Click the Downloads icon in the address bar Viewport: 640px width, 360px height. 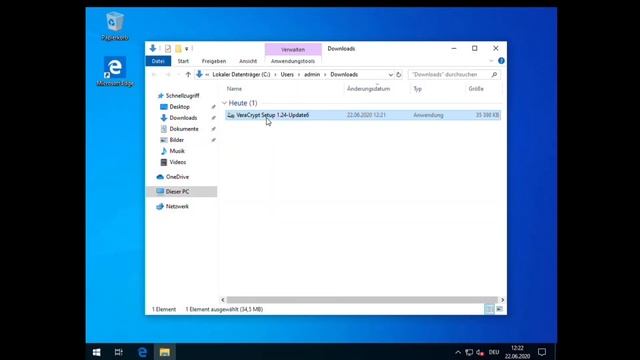[199, 74]
